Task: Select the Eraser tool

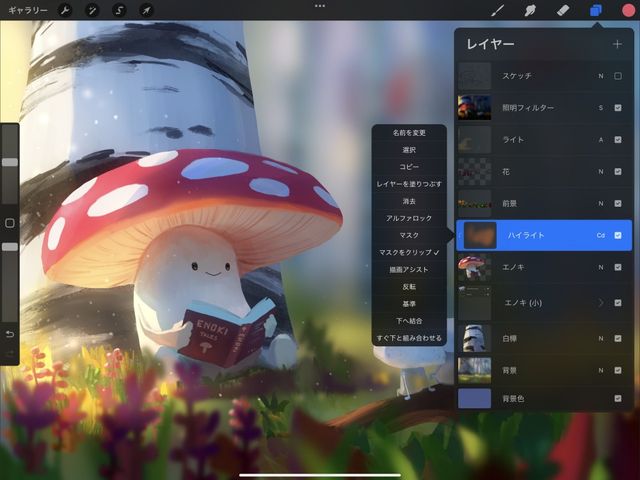Action: (563, 10)
